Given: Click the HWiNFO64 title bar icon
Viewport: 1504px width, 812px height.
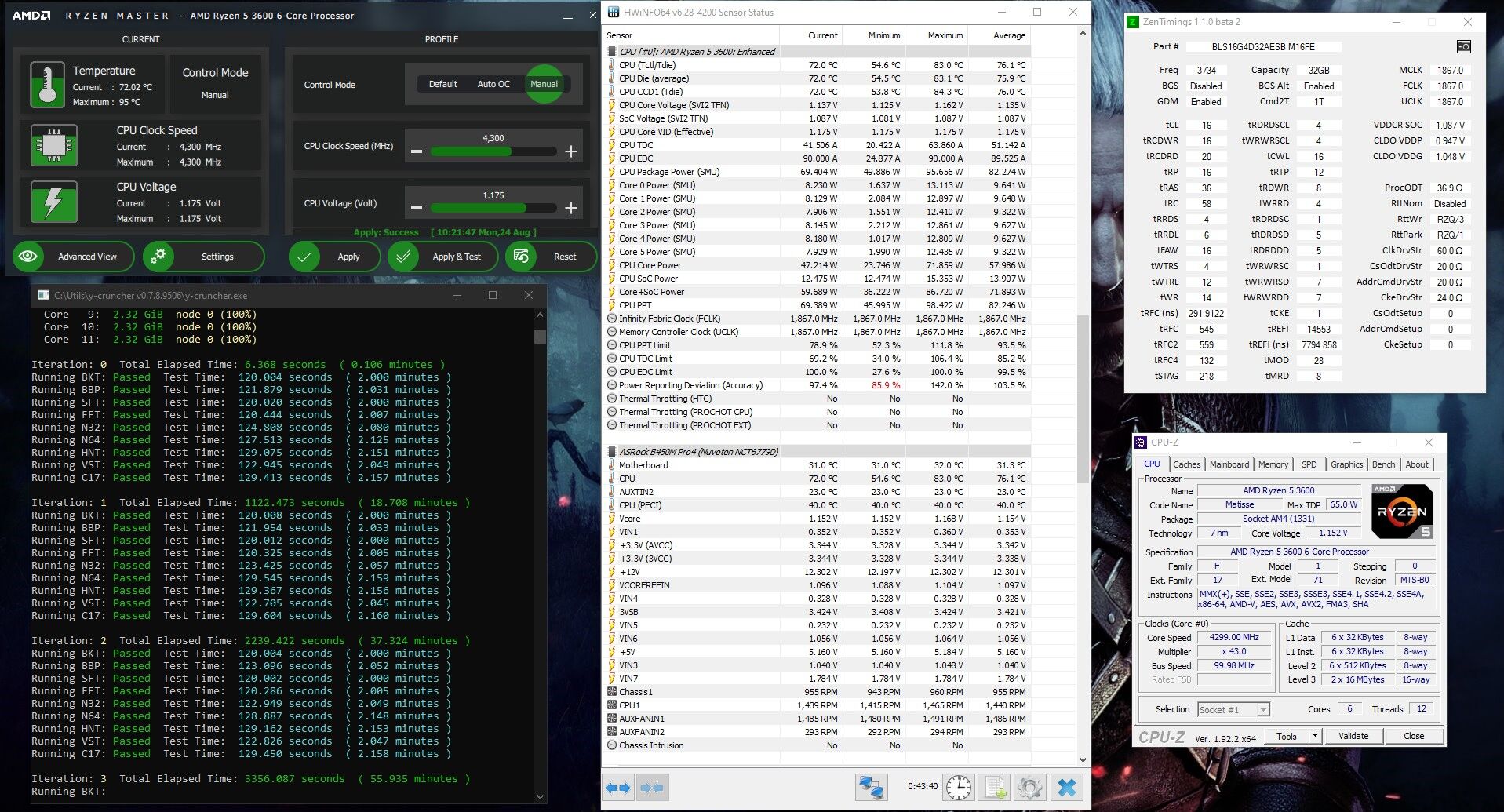Looking at the screenshot, I should pos(612,13).
